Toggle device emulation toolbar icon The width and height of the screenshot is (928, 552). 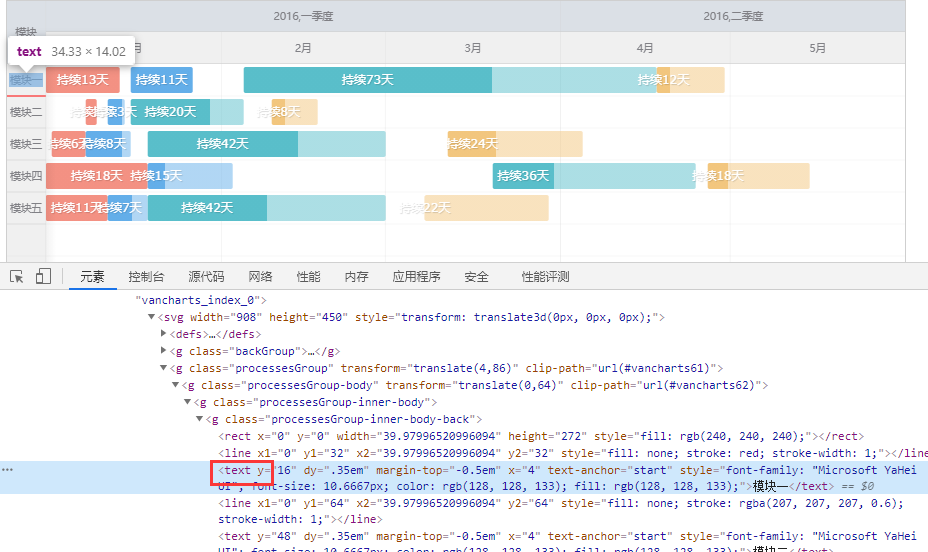click(43, 276)
